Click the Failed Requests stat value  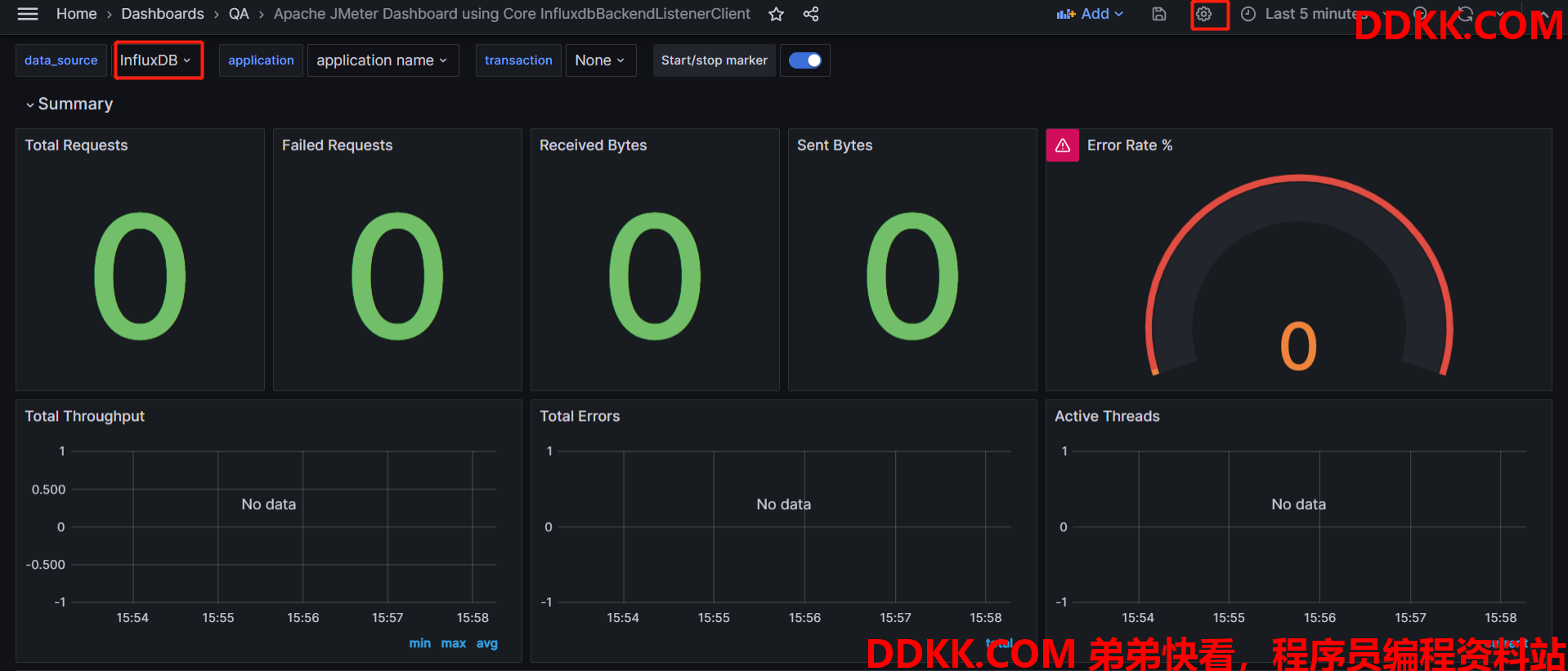397,276
